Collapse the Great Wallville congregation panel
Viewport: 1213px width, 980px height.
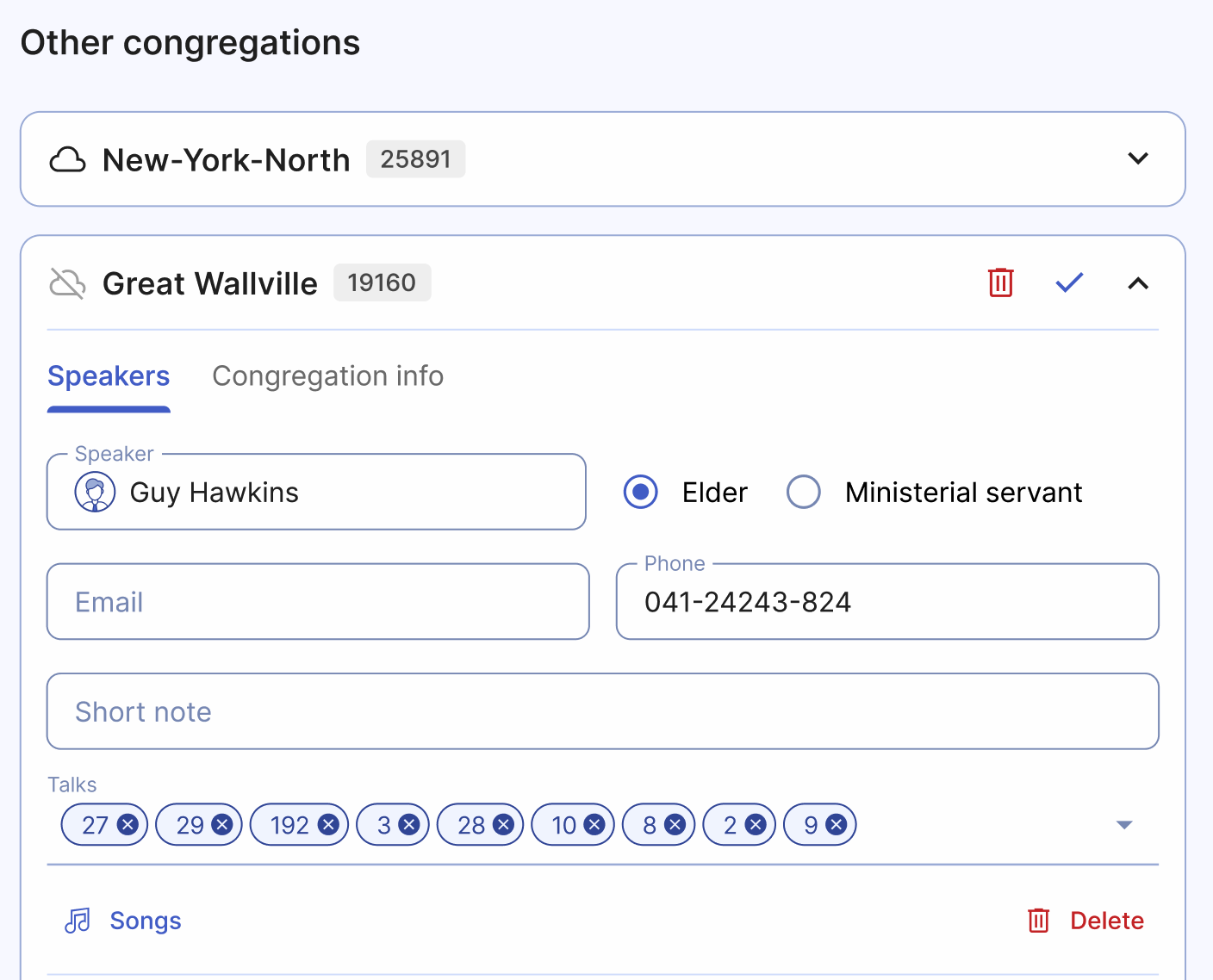(1138, 282)
